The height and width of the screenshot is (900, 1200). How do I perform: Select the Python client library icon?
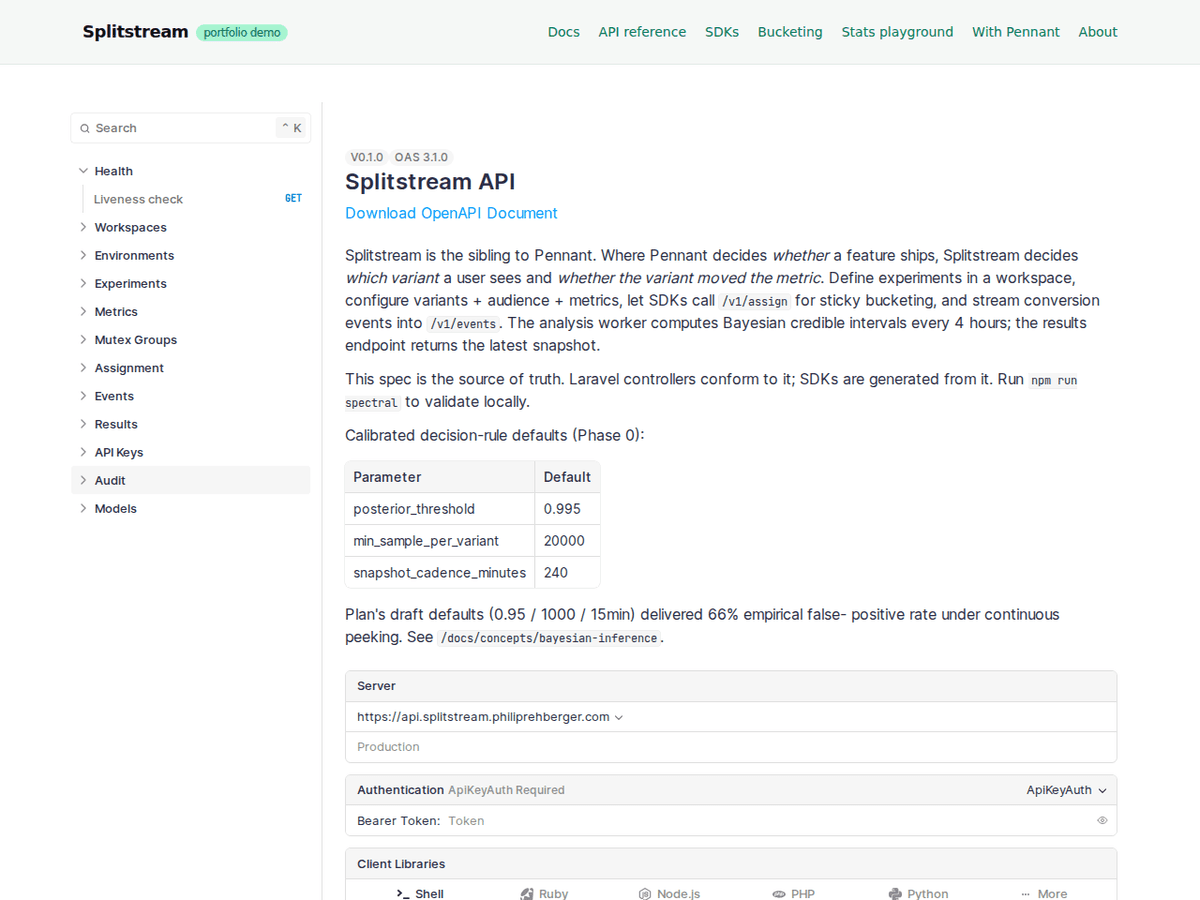click(x=895, y=894)
